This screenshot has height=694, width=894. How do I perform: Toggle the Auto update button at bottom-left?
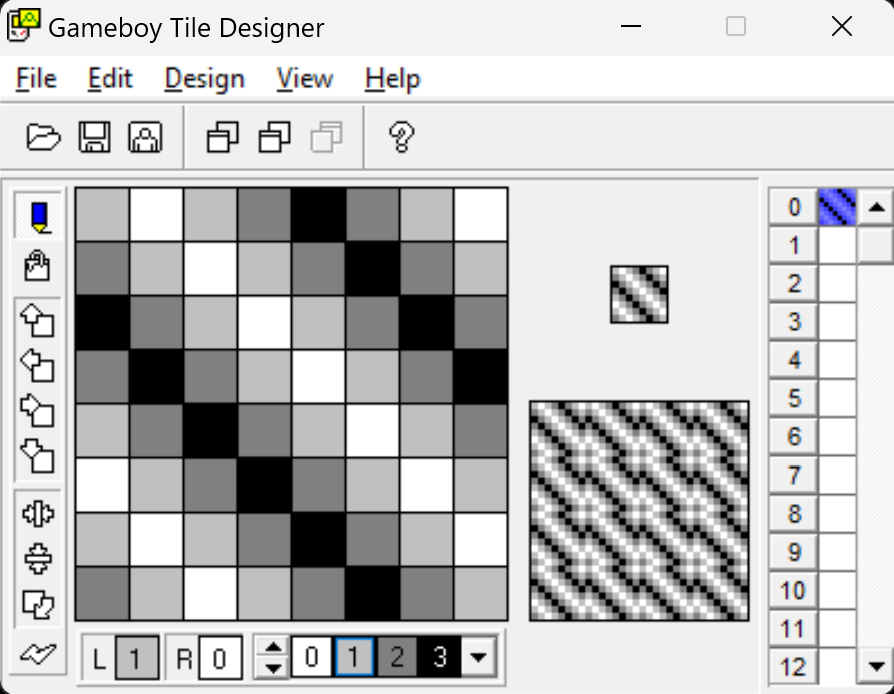[38, 653]
